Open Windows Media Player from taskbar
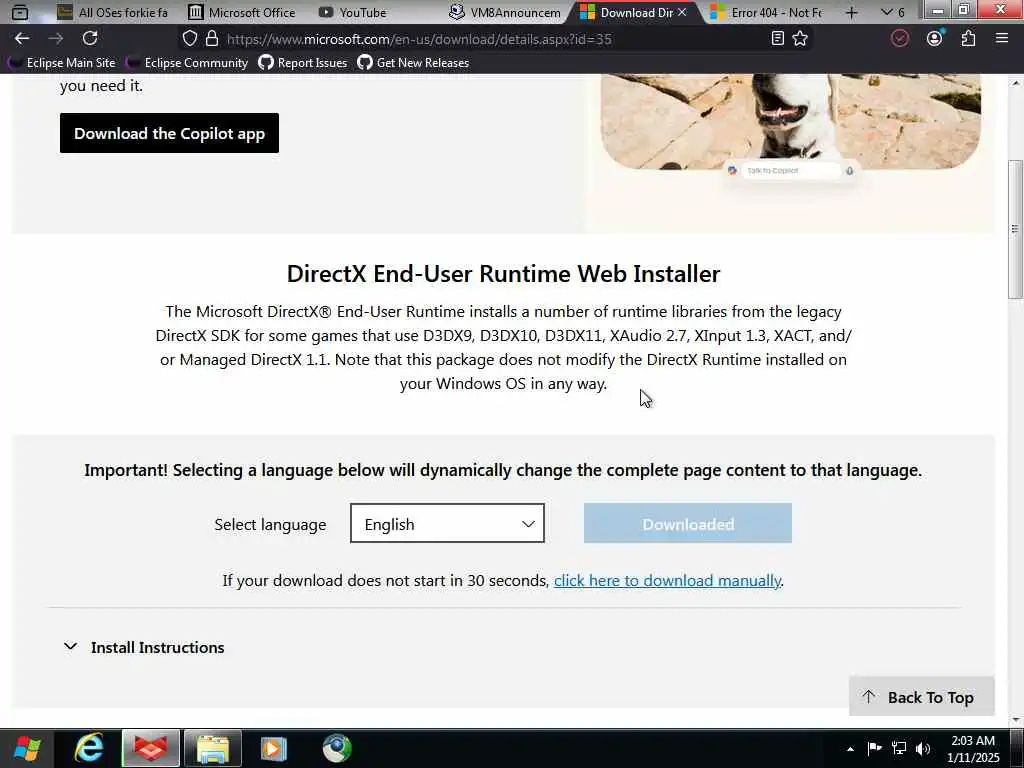This screenshot has width=1024, height=768. (274, 748)
